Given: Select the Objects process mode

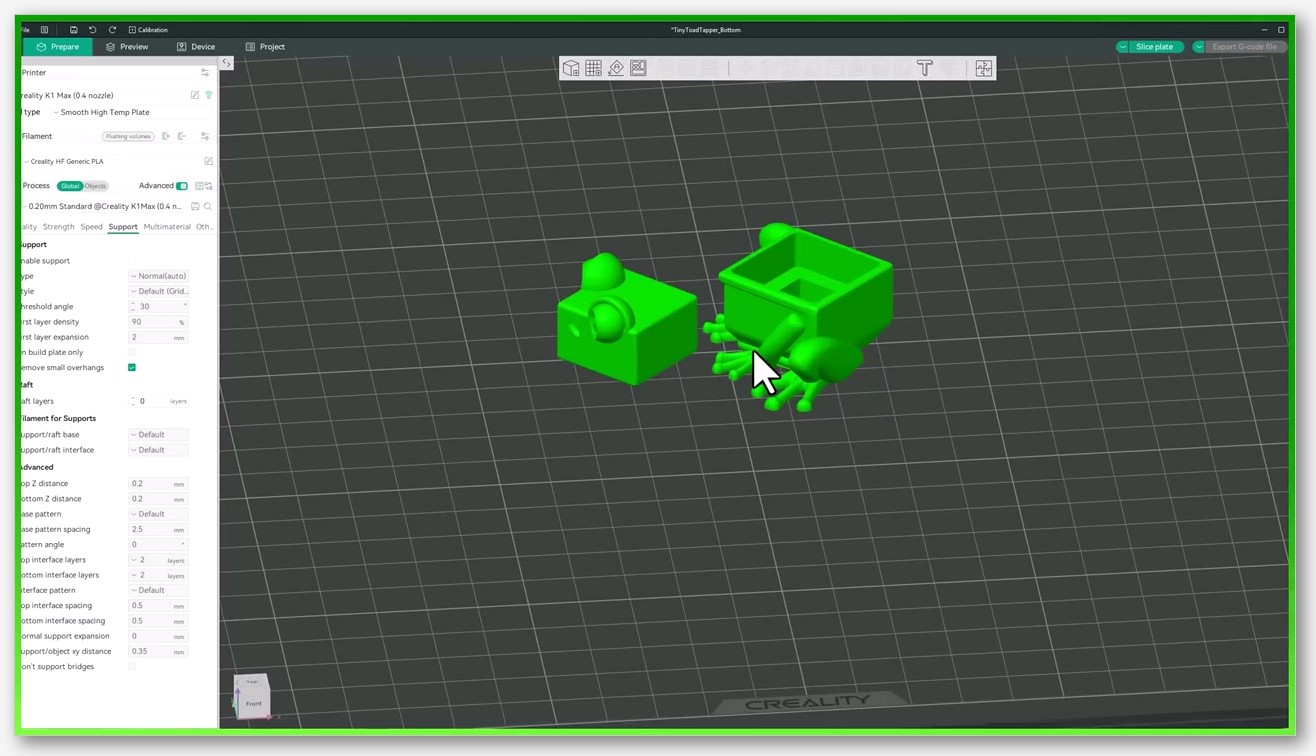Looking at the screenshot, I should click(95, 186).
